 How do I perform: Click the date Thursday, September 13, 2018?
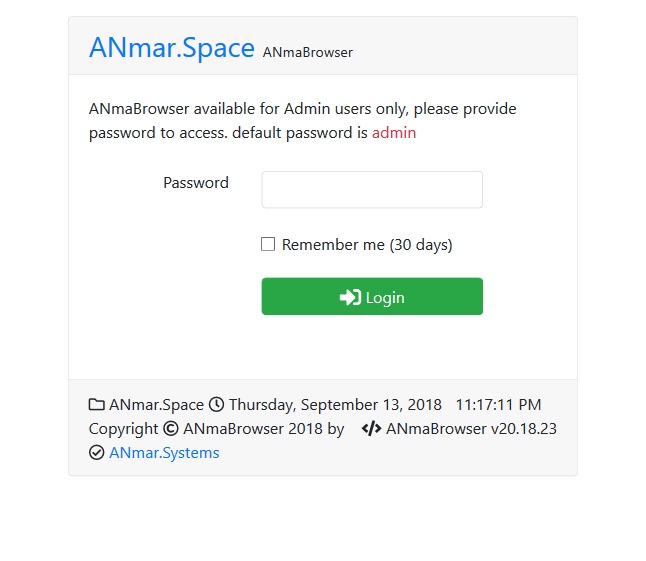coord(335,405)
